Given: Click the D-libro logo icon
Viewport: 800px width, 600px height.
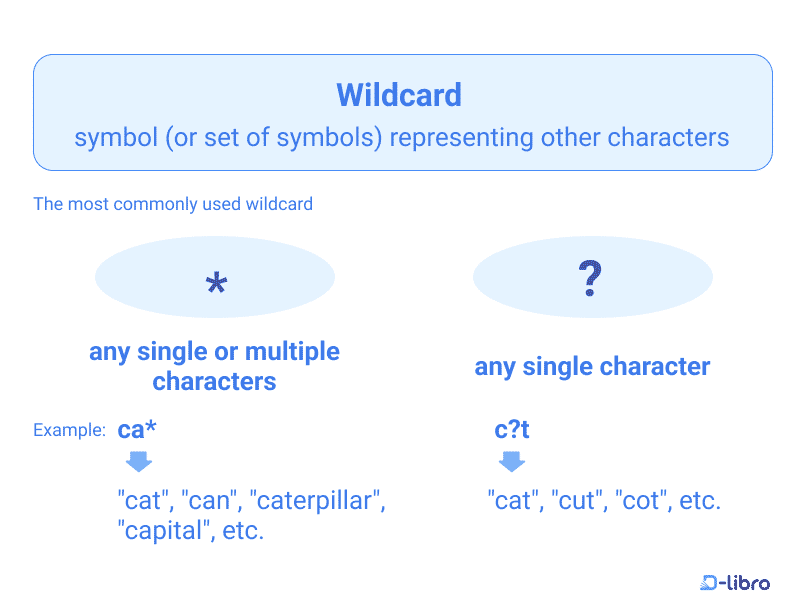Looking at the screenshot, I should (x=708, y=582).
